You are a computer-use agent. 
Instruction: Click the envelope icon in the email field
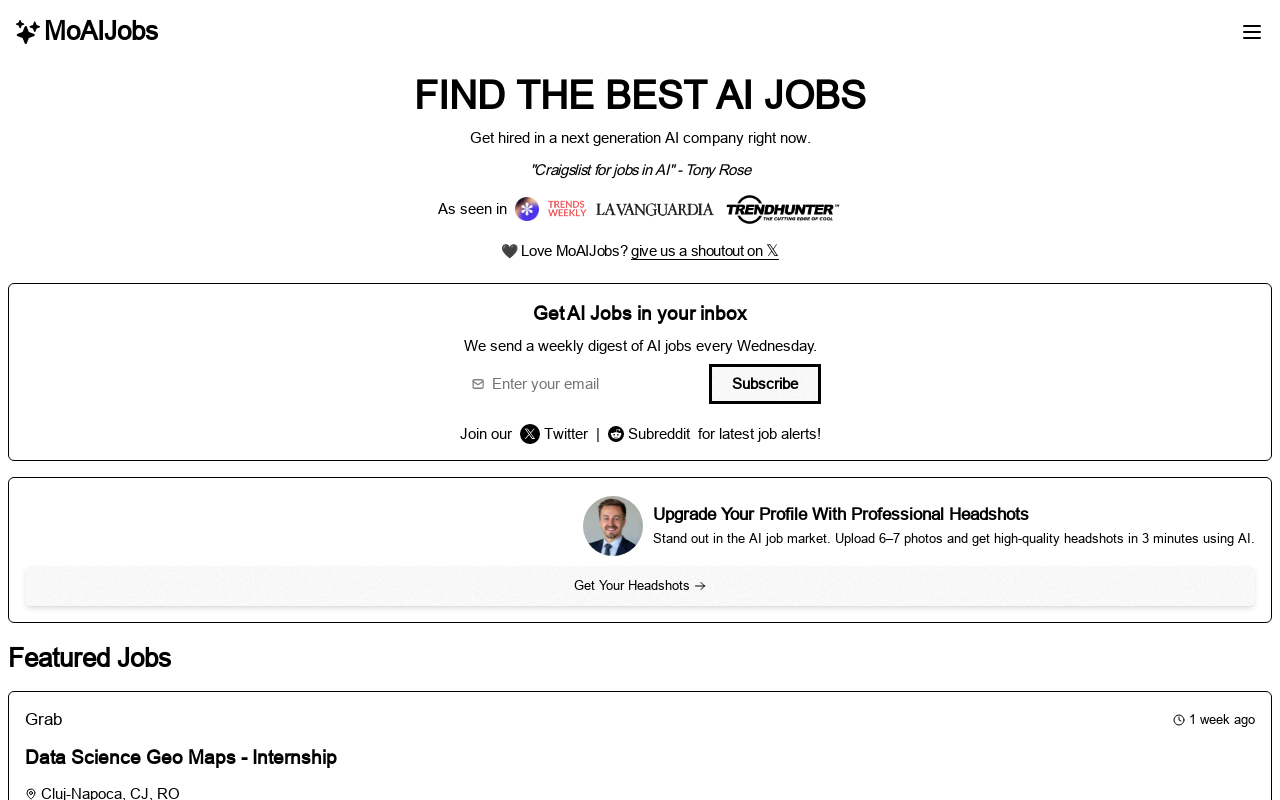pyautogui.click(x=477, y=383)
